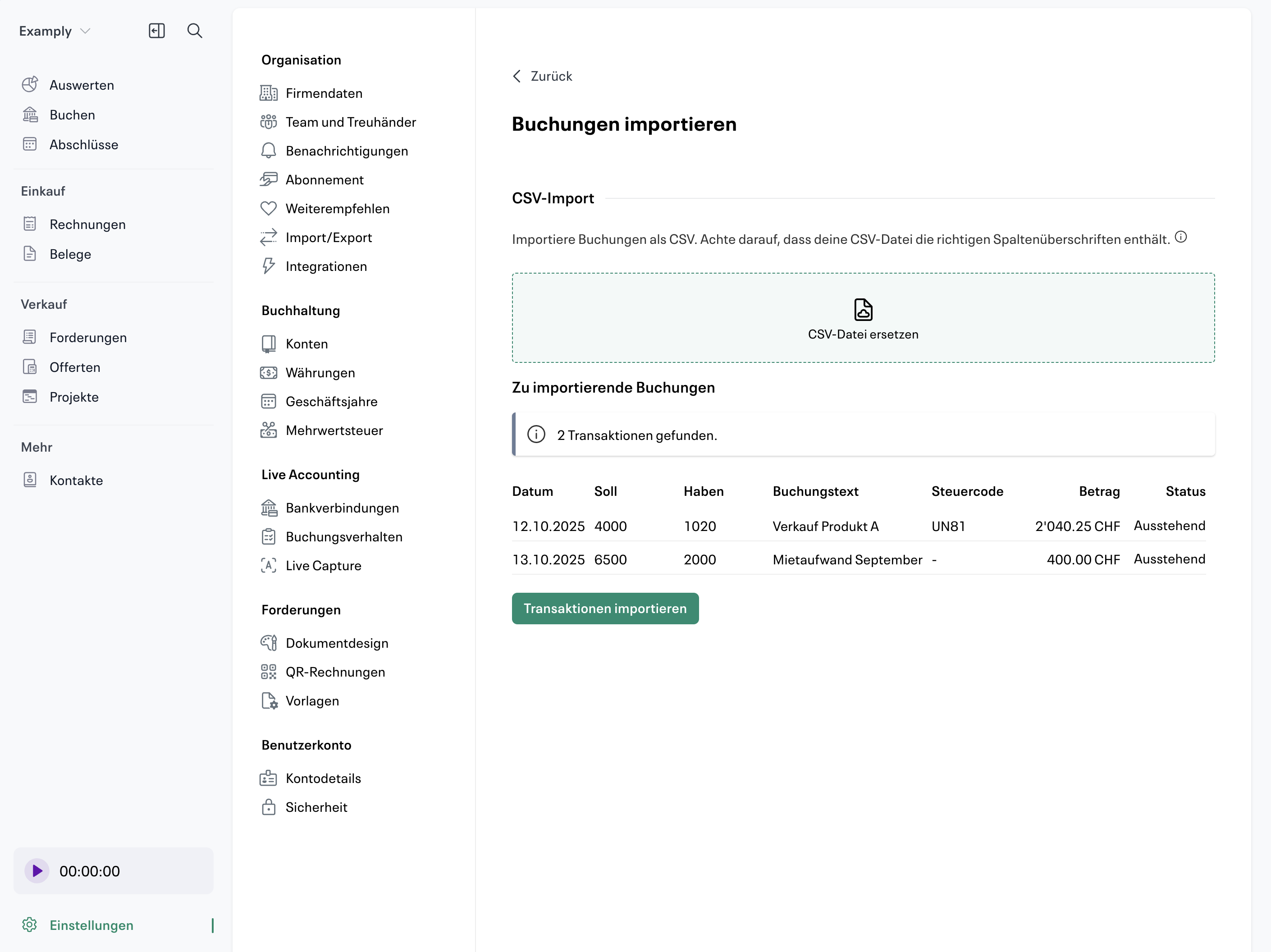The height and width of the screenshot is (952, 1271).
Task: Open the global search icon
Action: [195, 31]
